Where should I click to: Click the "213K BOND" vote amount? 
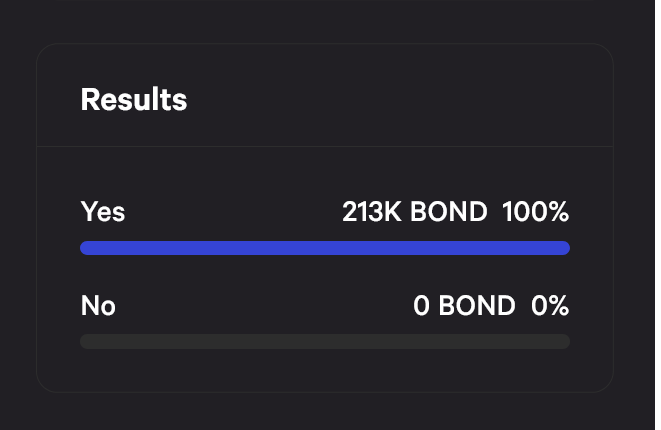pos(414,212)
